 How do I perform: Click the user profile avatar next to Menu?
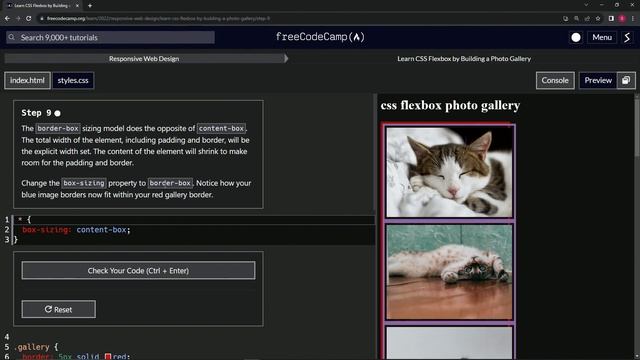[x=627, y=38]
